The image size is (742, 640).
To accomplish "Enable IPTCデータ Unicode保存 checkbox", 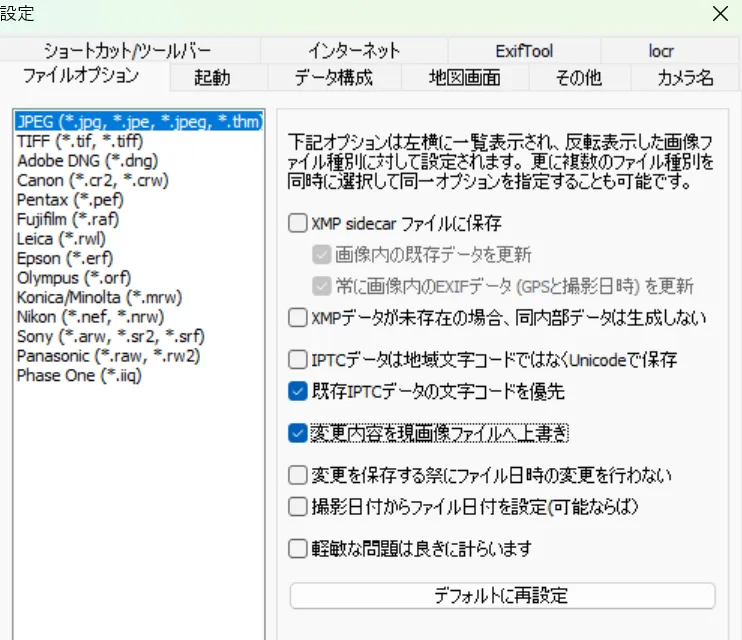I will tap(297, 359).
